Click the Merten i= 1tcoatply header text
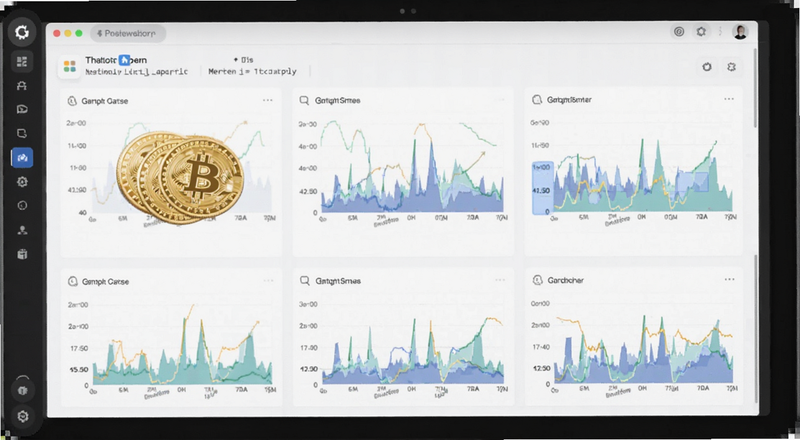Viewport: 800px width, 440px height. click(252, 71)
